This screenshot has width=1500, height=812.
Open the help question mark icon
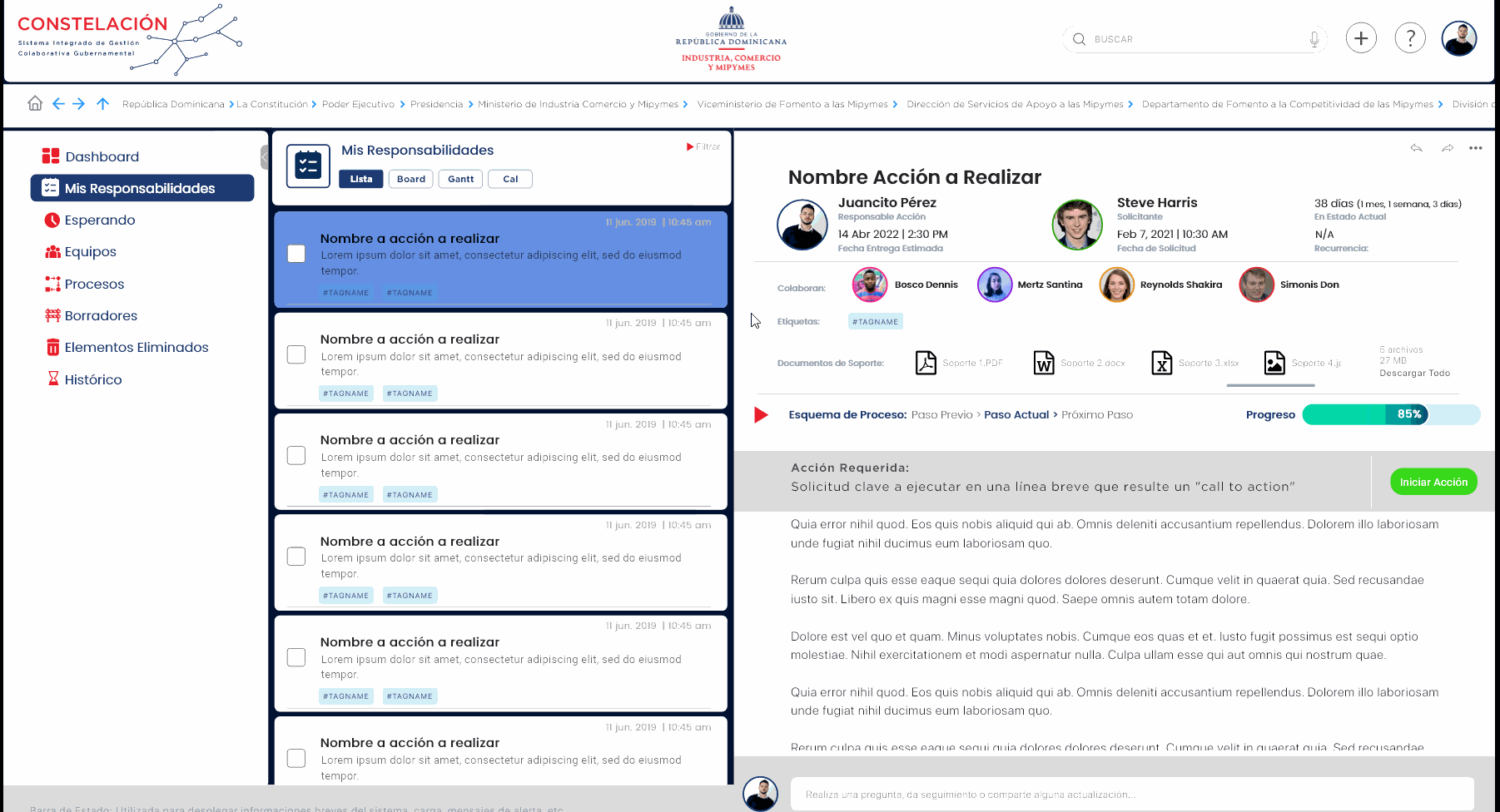coord(1410,38)
